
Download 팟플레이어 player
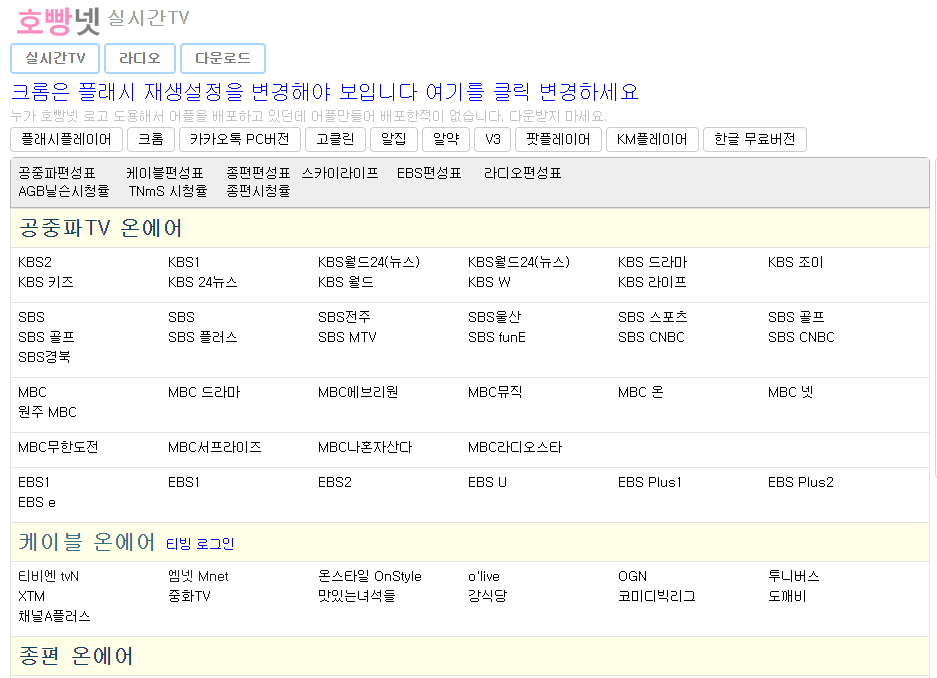coord(558,139)
